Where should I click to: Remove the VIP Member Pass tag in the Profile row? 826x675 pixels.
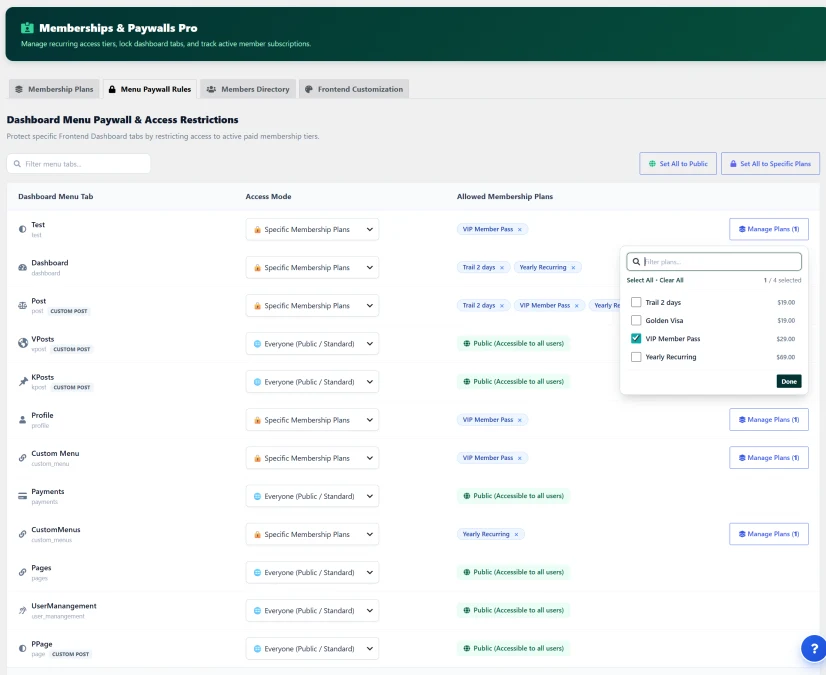[519, 420]
